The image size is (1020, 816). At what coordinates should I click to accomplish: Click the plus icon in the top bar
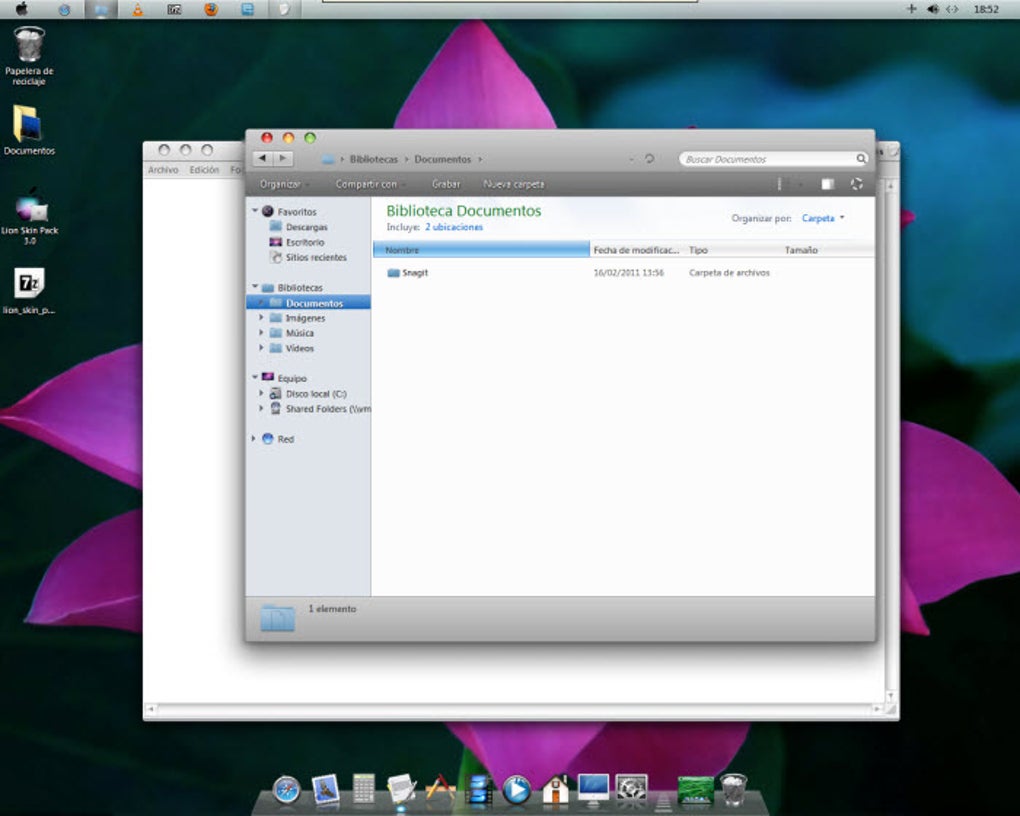click(x=911, y=8)
